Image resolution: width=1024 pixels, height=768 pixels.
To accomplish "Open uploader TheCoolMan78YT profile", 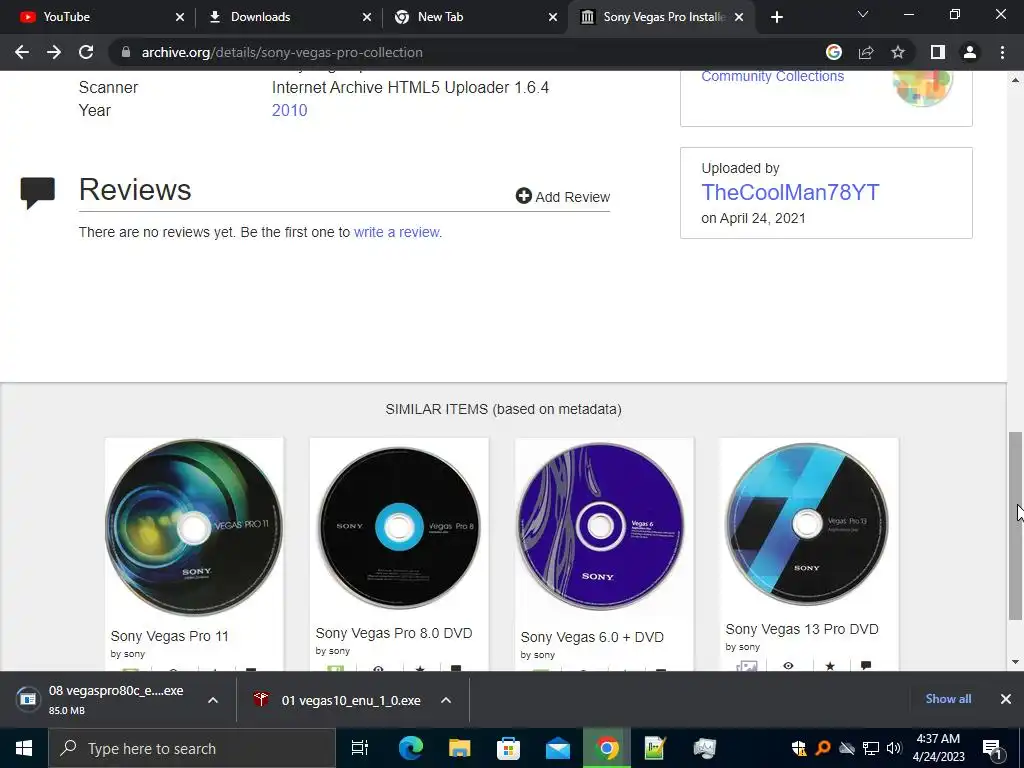I will tap(790, 192).
